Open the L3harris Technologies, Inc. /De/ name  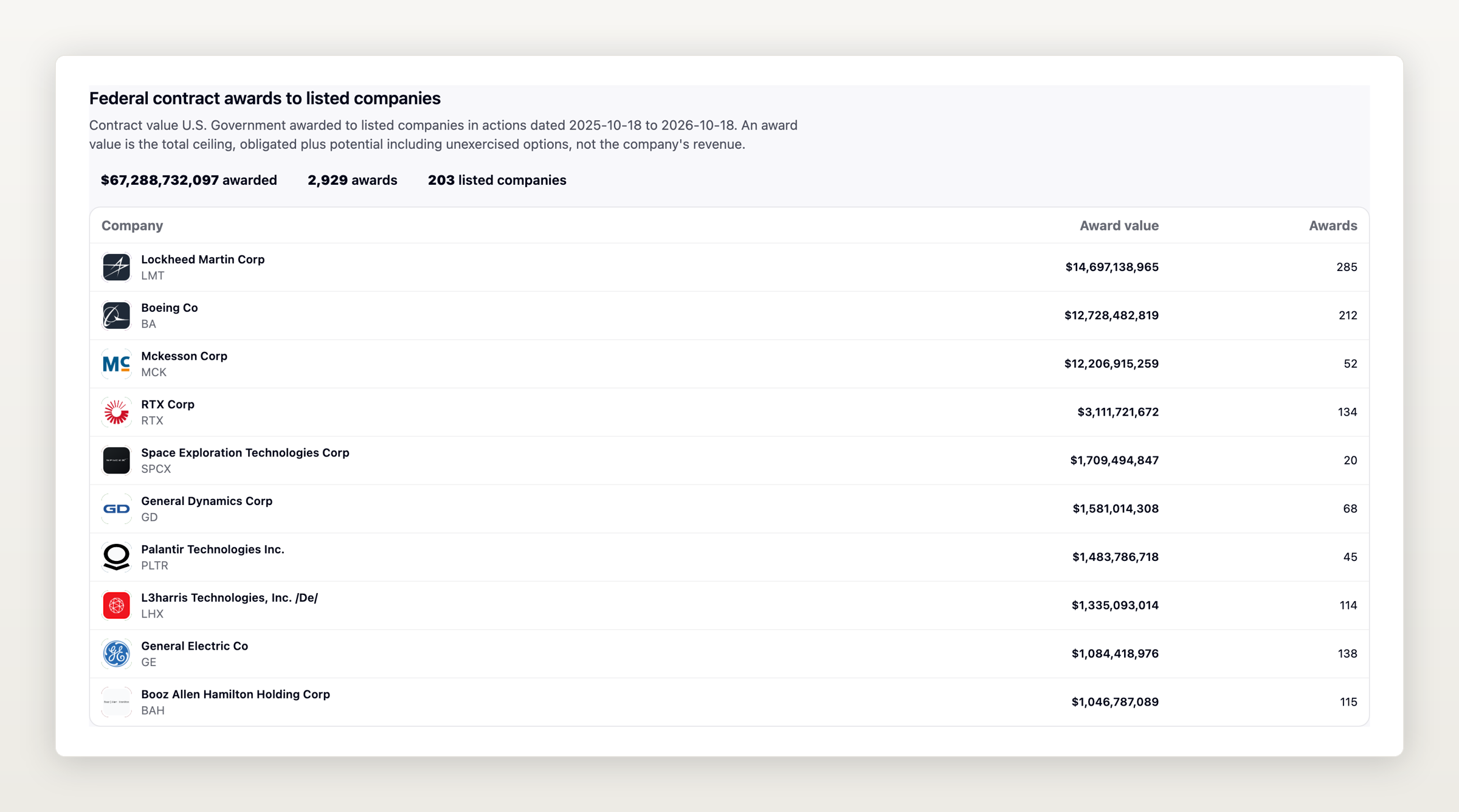pyautogui.click(x=229, y=597)
